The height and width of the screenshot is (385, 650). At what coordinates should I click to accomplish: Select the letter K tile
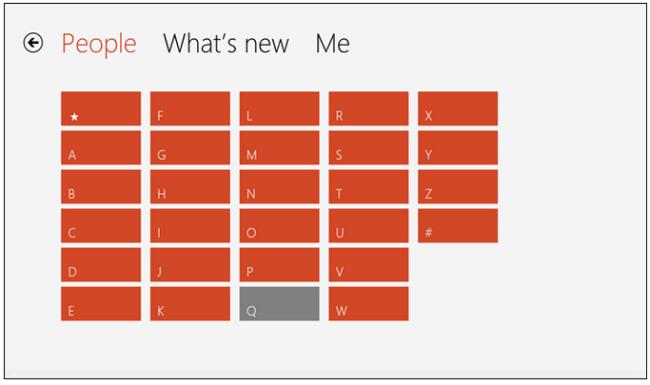pyautogui.click(x=190, y=304)
